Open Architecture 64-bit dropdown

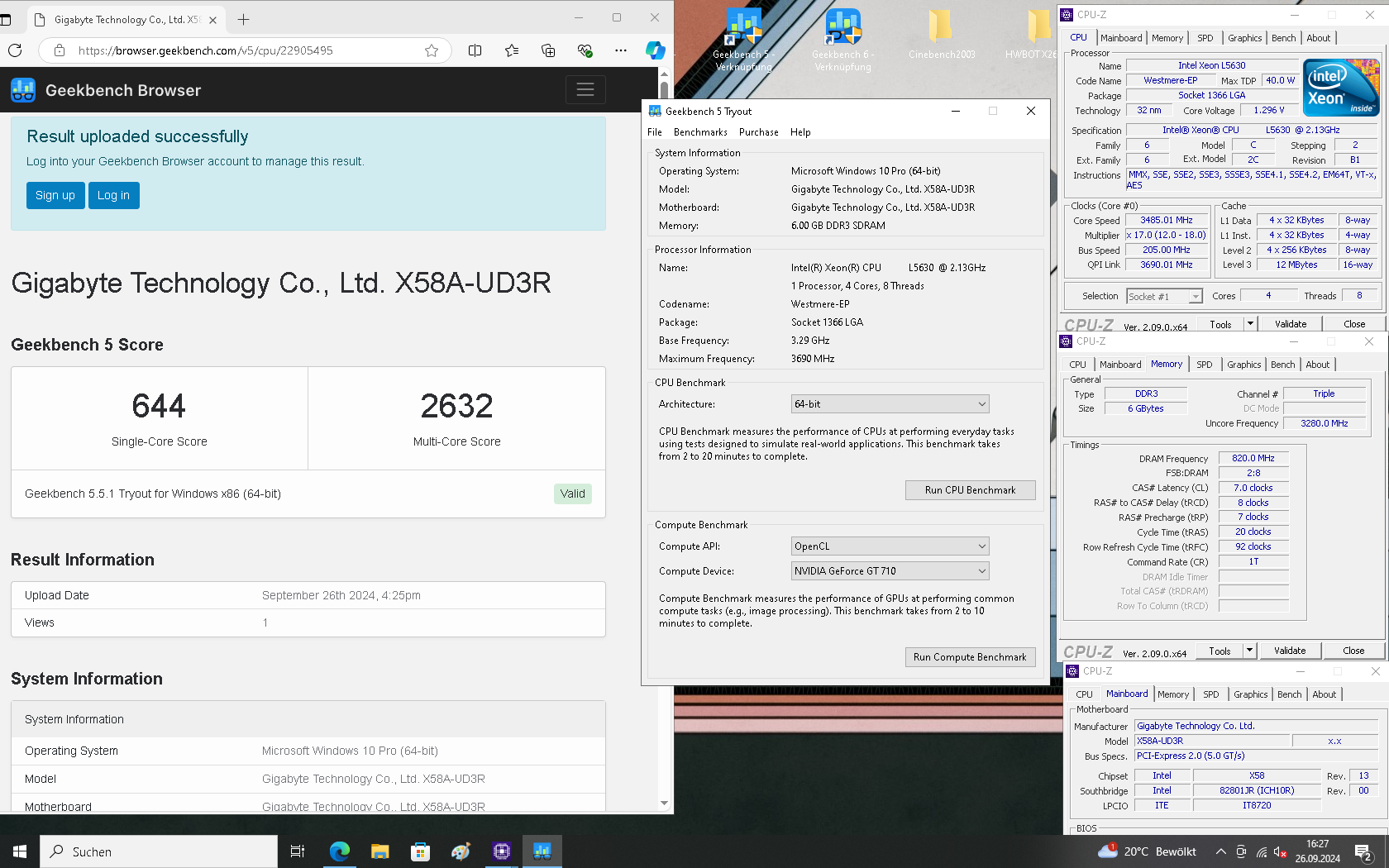(890, 404)
